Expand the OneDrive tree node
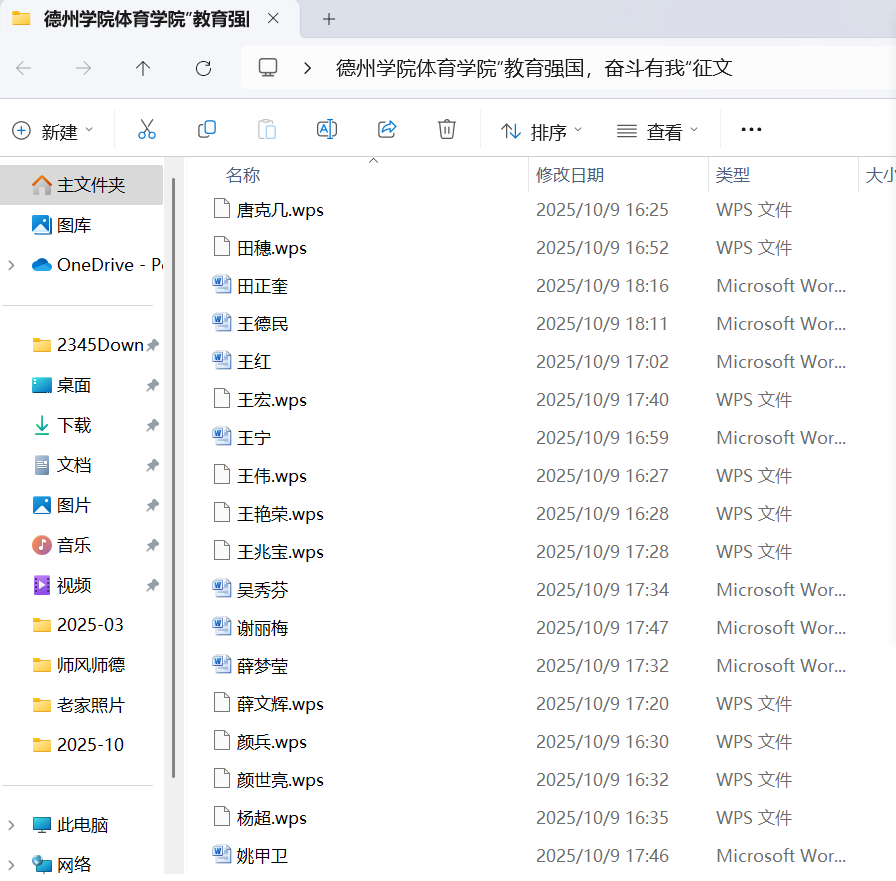 (11, 265)
